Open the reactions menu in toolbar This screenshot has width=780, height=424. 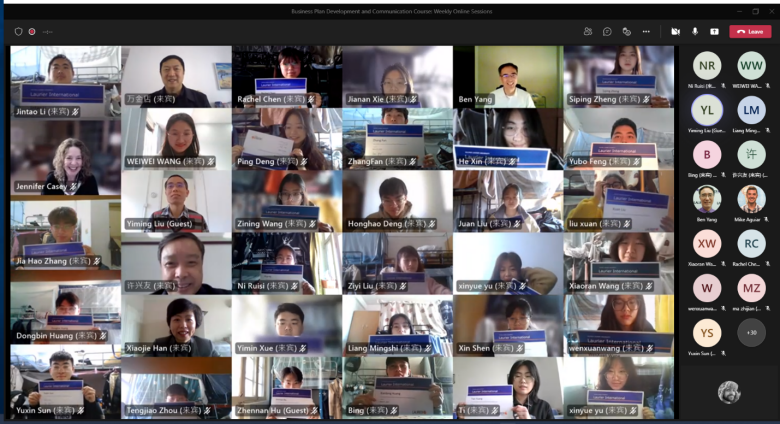pos(627,31)
